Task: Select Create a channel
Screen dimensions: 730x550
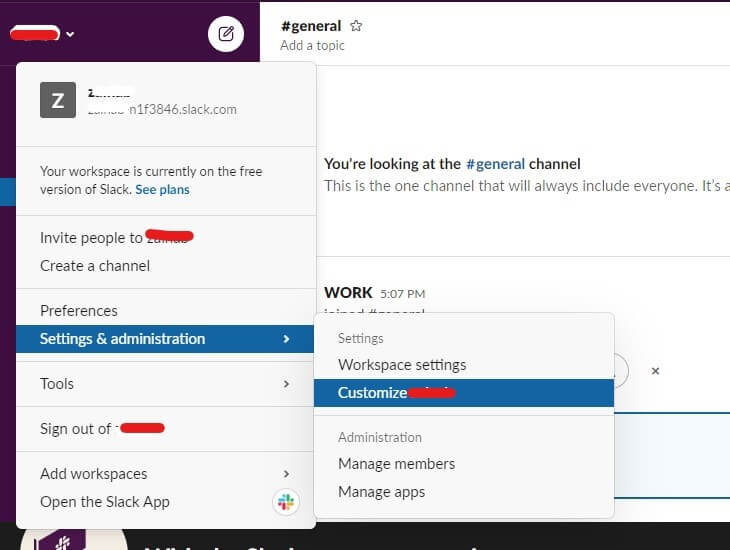Action: click(x=95, y=266)
